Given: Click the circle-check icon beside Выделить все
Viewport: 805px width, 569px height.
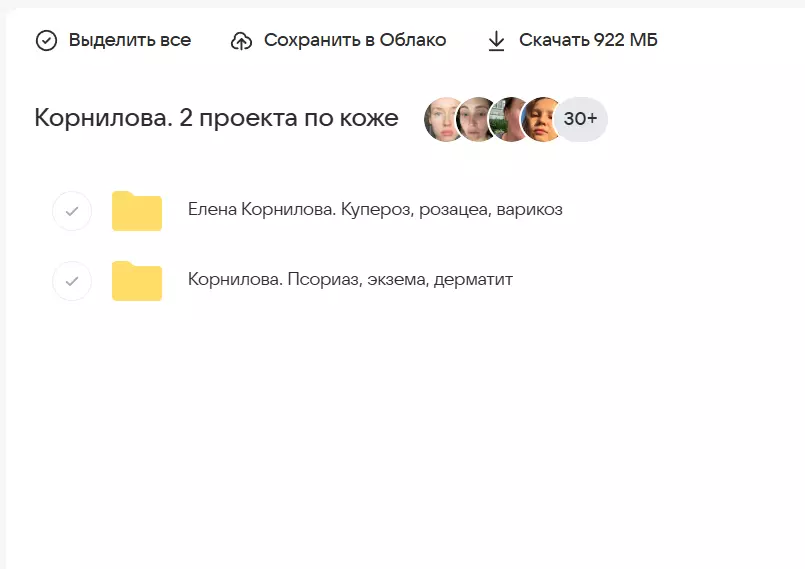Looking at the screenshot, I should (x=46, y=41).
